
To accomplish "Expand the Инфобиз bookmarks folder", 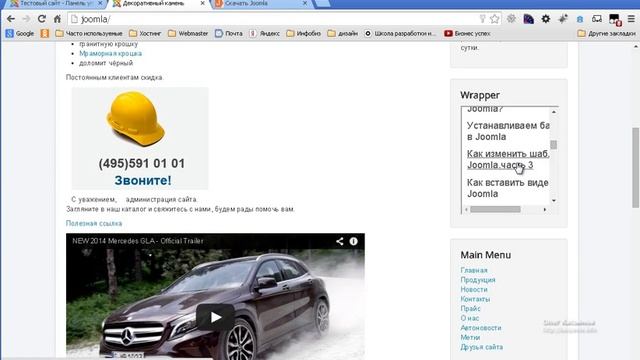I will [303, 33].
